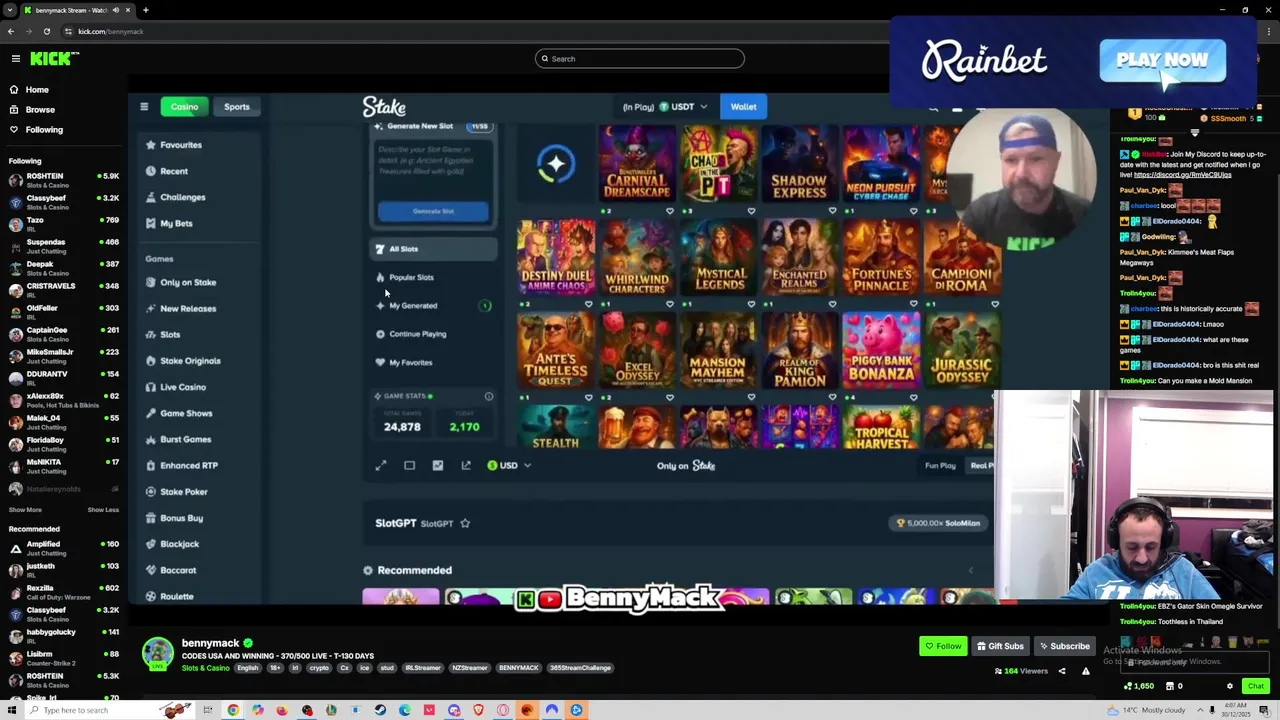Reload the page in the browser

46,31
